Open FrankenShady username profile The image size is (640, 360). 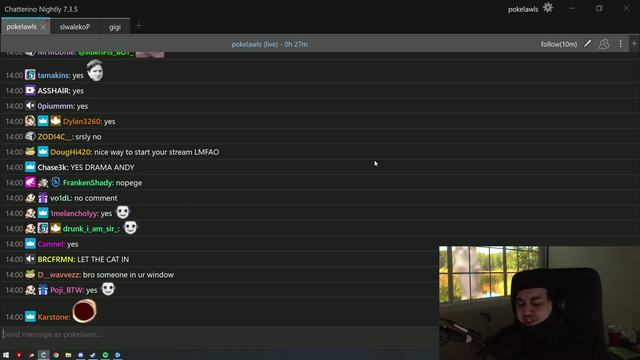click(88, 183)
